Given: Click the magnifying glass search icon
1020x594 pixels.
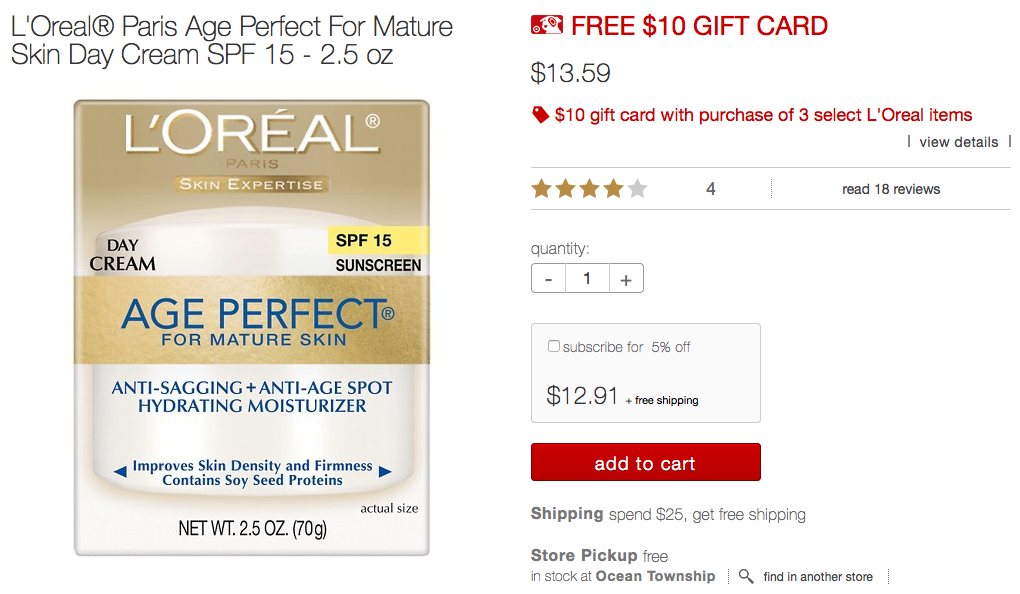Looking at the screenshot, I should (x=745, y=576).
